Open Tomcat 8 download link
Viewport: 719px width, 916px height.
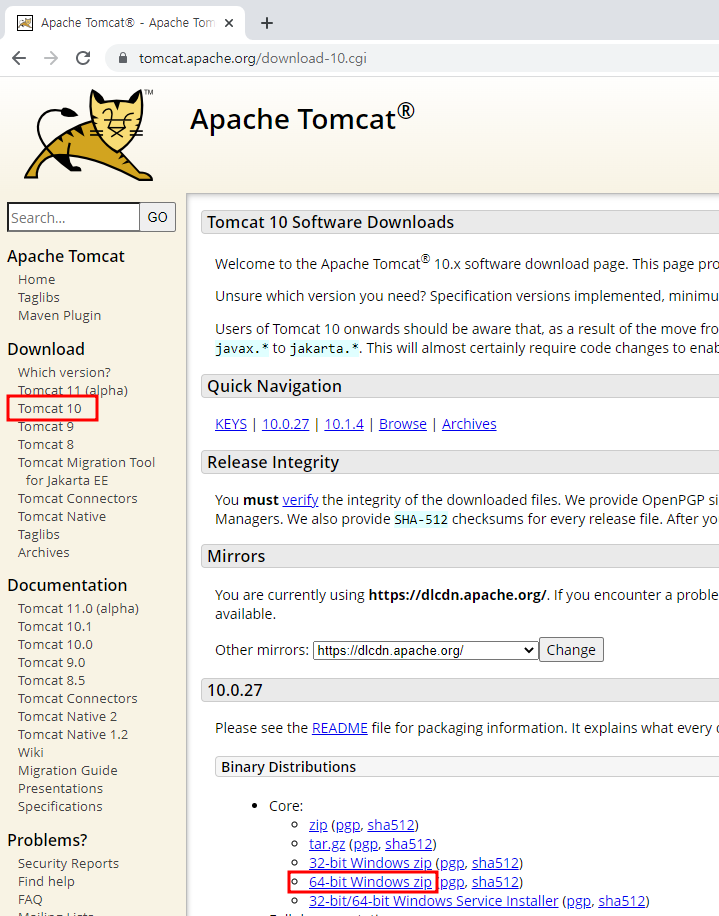(46, 445)
